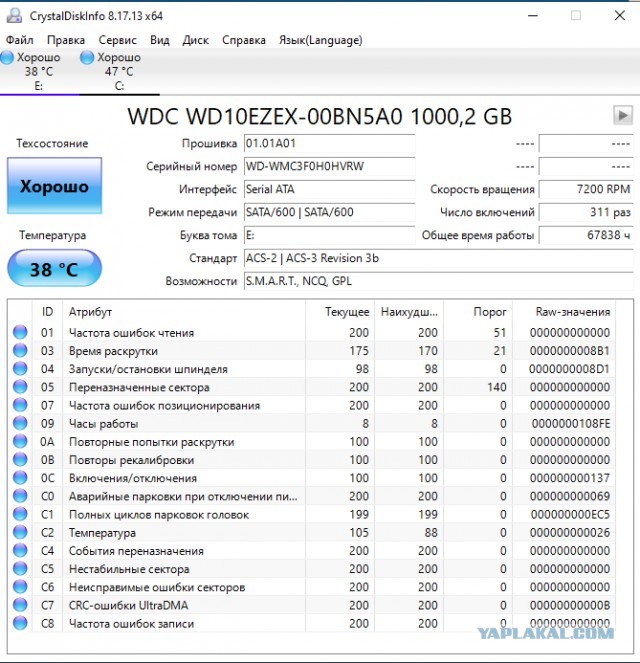Click status orb of attribute C8

(20, 623)
